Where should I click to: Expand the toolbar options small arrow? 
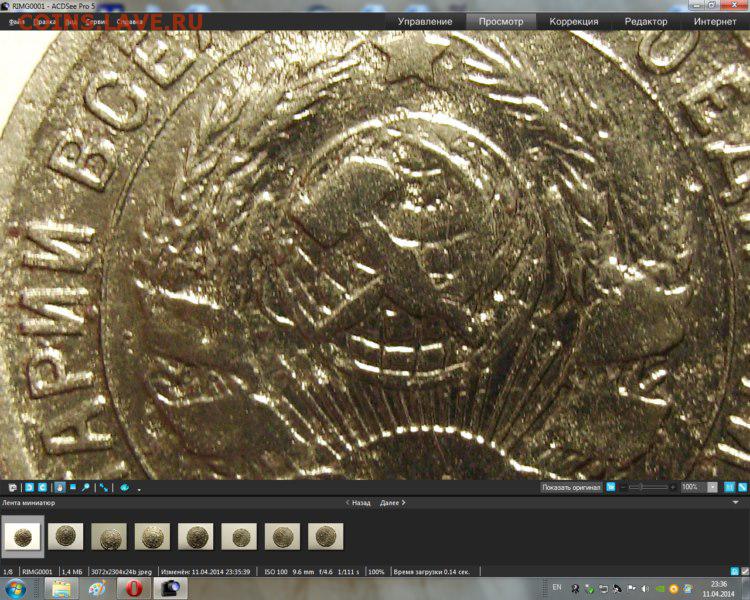tap(139, 490)
